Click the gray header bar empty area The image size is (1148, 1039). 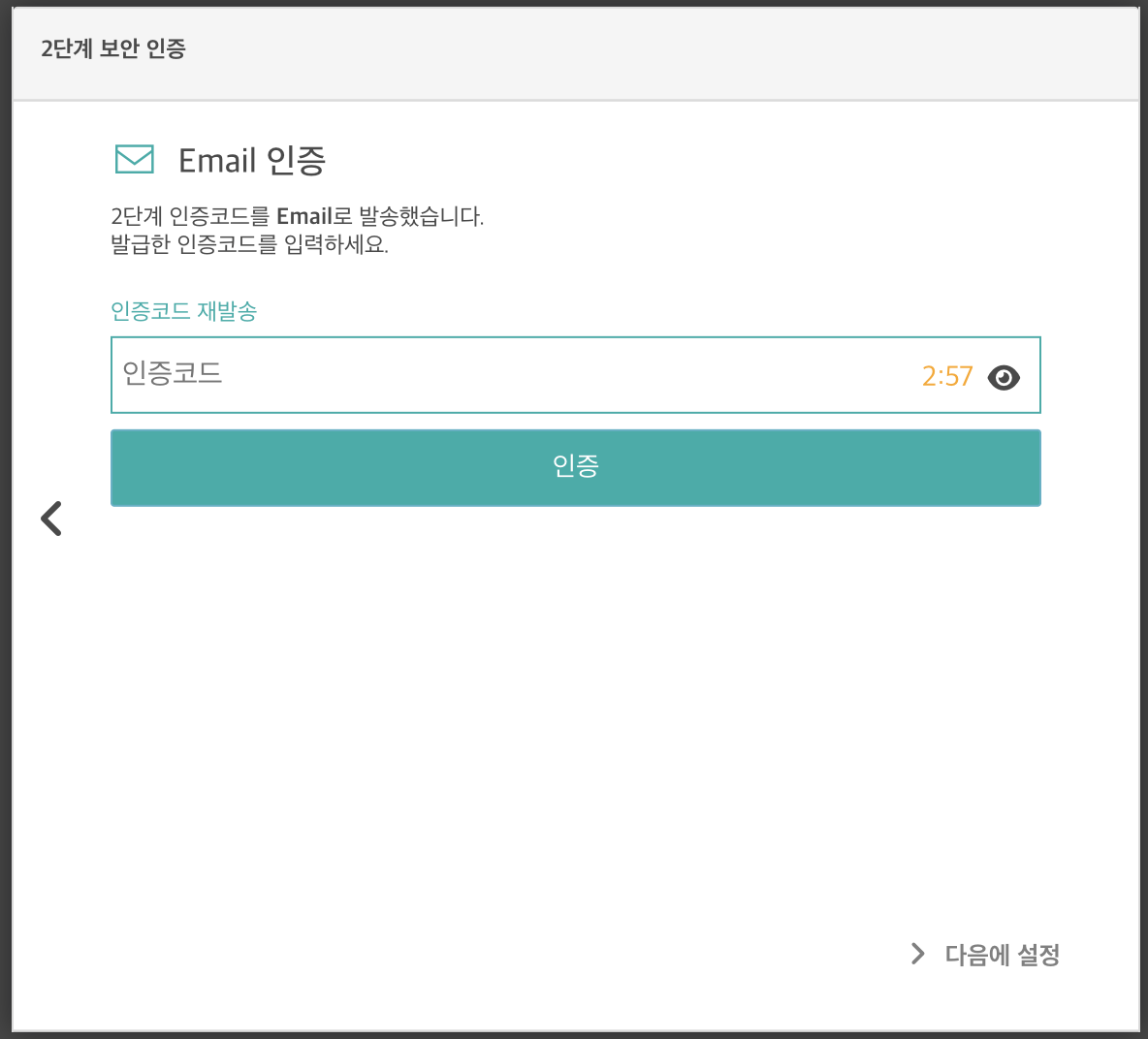pos(659,49)
